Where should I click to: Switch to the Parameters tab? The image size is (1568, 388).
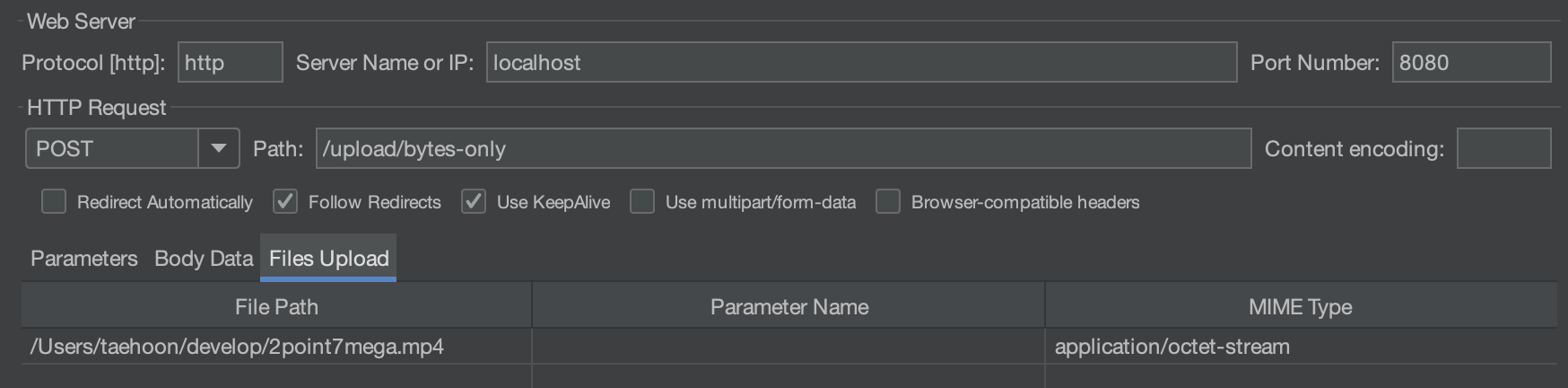(x=84, y=259)
